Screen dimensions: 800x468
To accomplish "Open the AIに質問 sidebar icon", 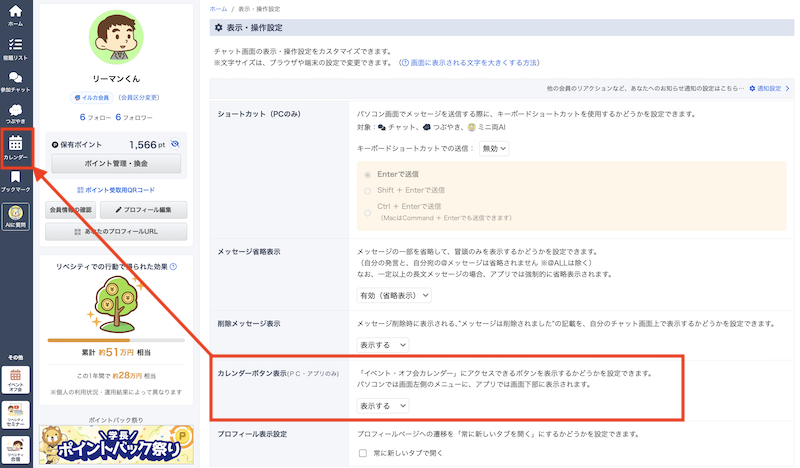I will click(16, 216).
